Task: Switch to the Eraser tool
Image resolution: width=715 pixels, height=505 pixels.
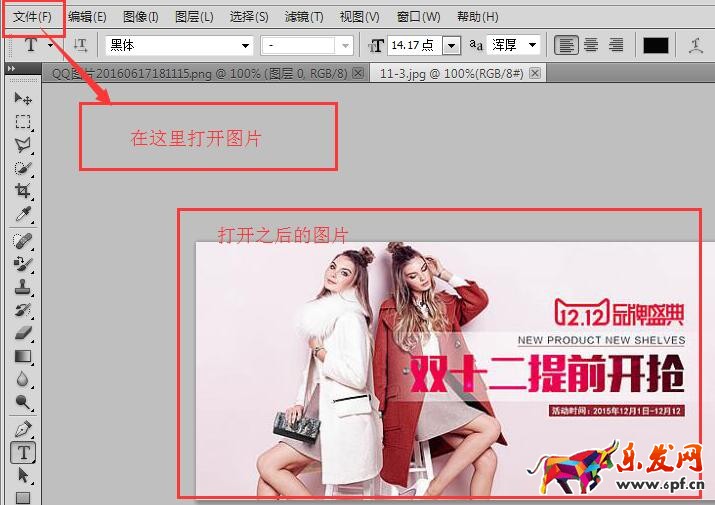Action: [23, 333]
